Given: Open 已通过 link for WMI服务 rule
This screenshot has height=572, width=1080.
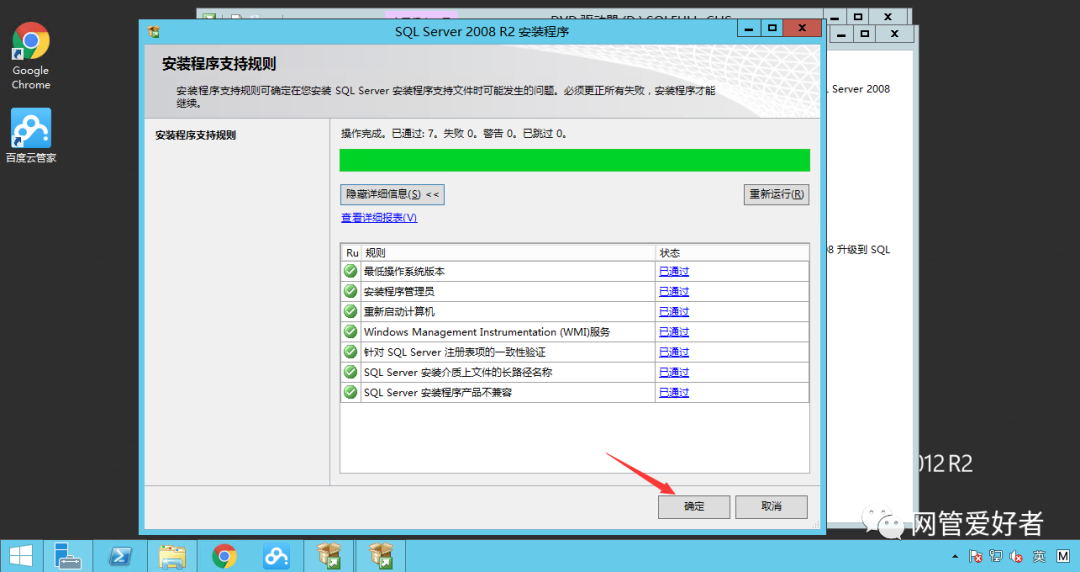Looking at the screenshot, I should (674, 332).
